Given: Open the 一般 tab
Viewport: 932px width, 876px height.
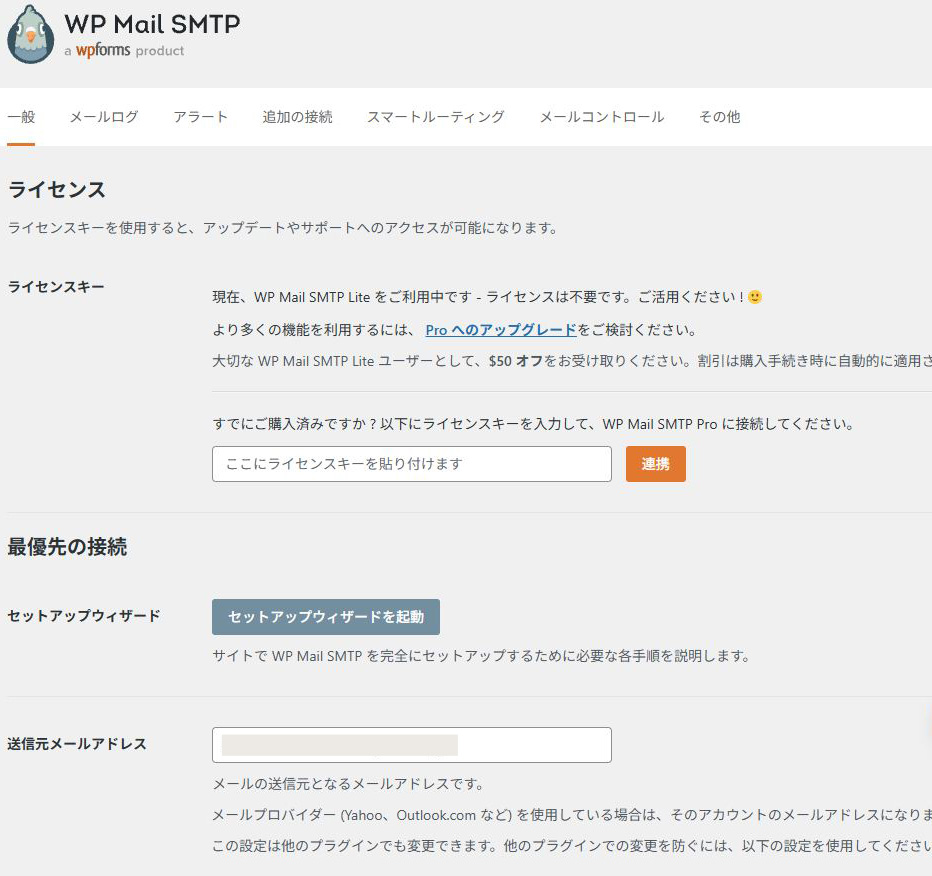Looking at the screenshot, I should coord(21,116).
